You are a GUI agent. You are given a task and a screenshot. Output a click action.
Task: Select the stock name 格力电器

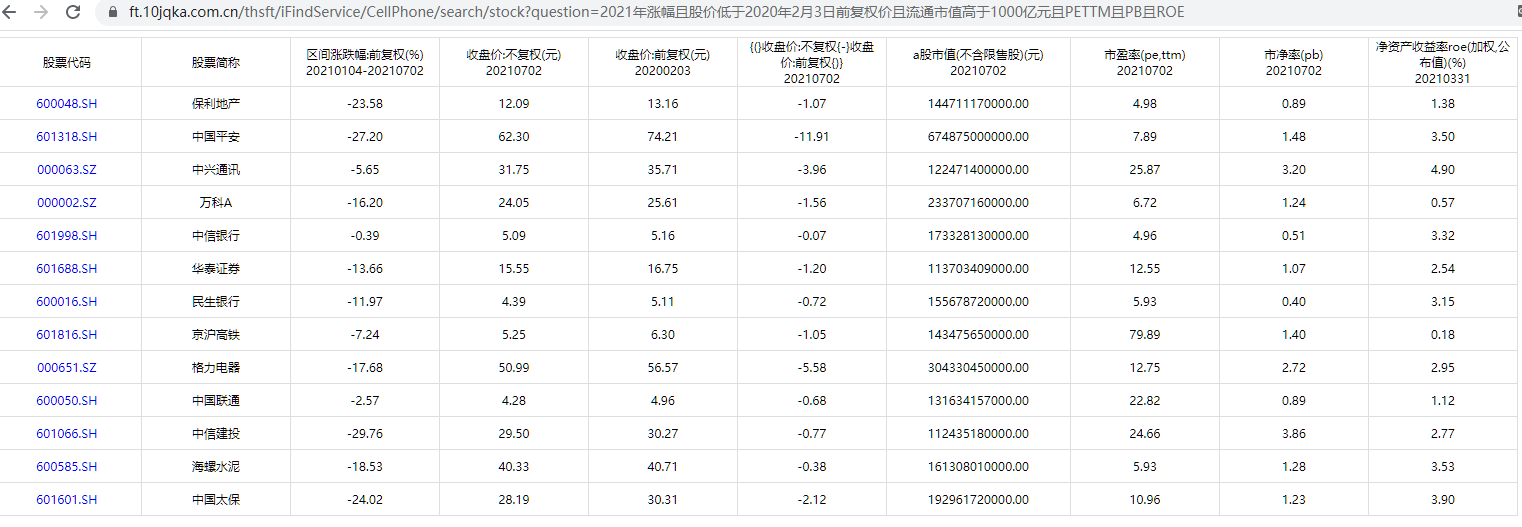(x=216, y=368)
